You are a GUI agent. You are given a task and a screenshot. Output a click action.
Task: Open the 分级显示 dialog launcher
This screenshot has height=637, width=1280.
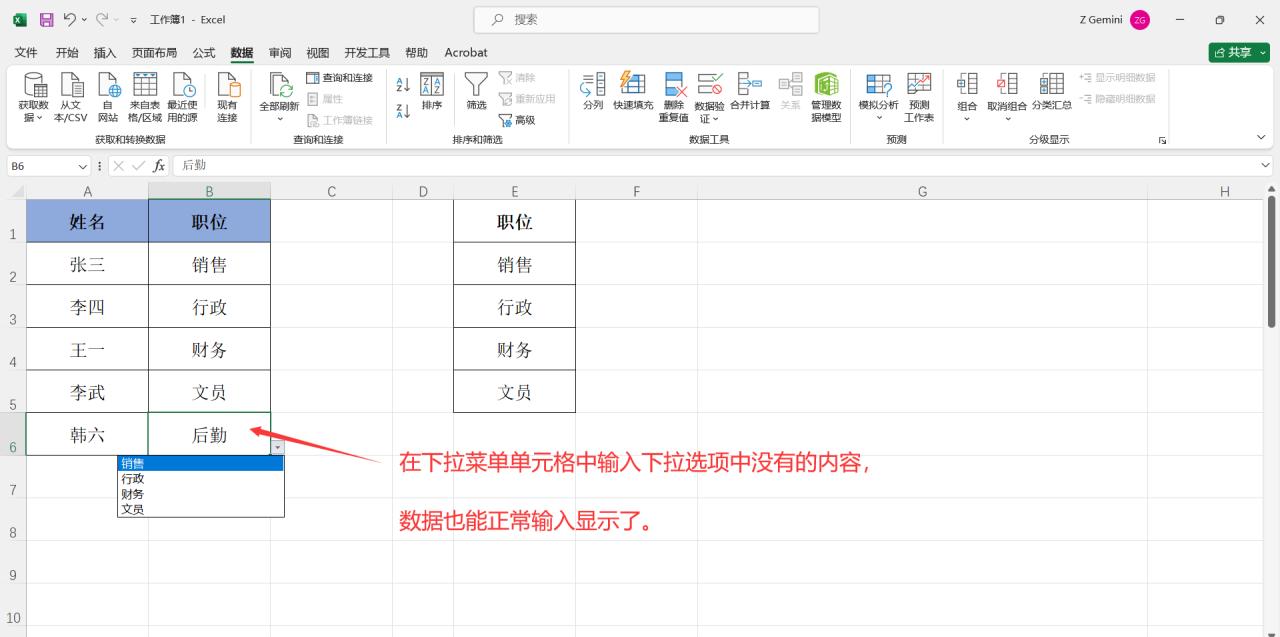click(1162, 140)
